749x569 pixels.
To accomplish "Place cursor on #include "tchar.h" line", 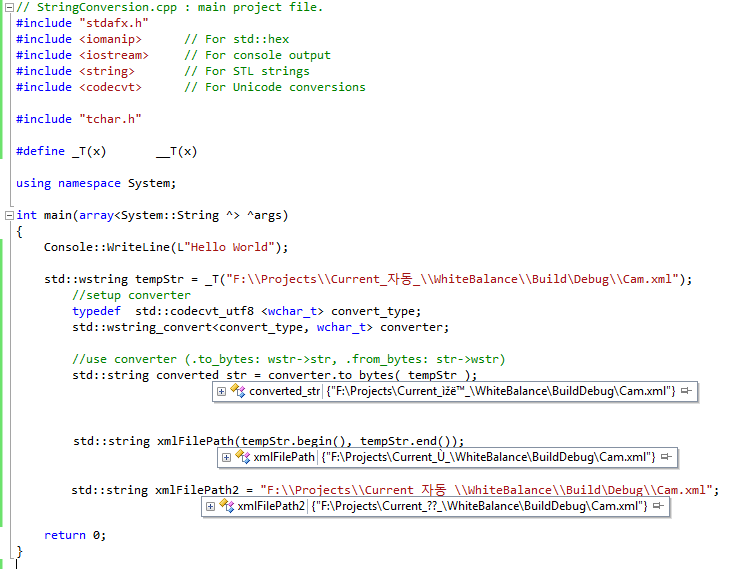I will point(79,119).
